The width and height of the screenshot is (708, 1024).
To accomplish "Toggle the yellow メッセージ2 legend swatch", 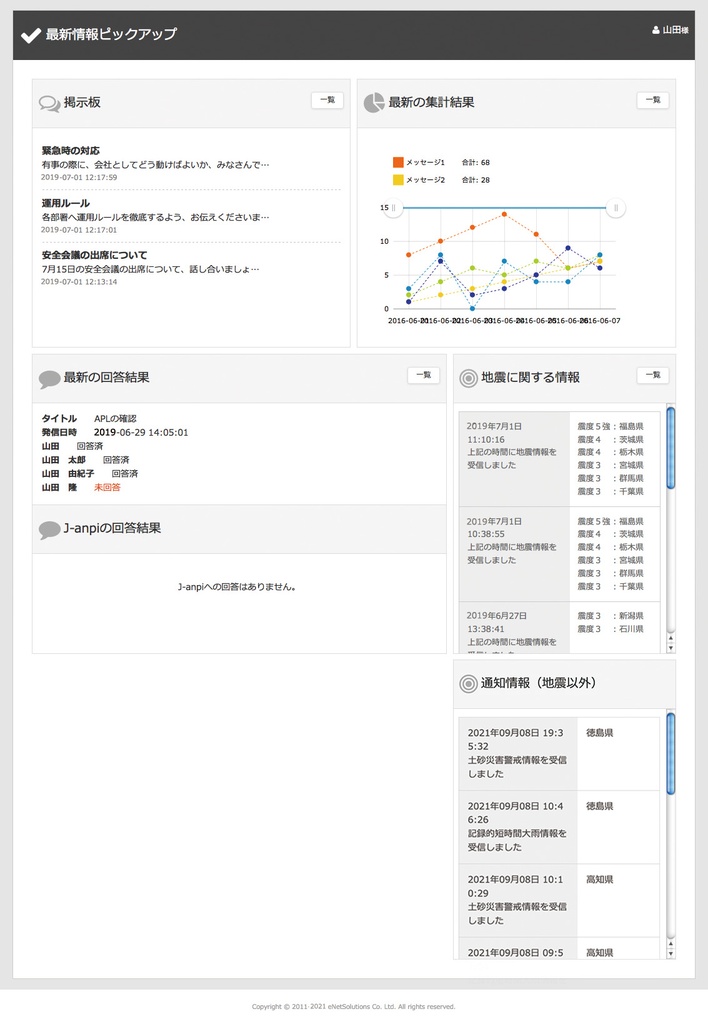I will tap(398, 180).
